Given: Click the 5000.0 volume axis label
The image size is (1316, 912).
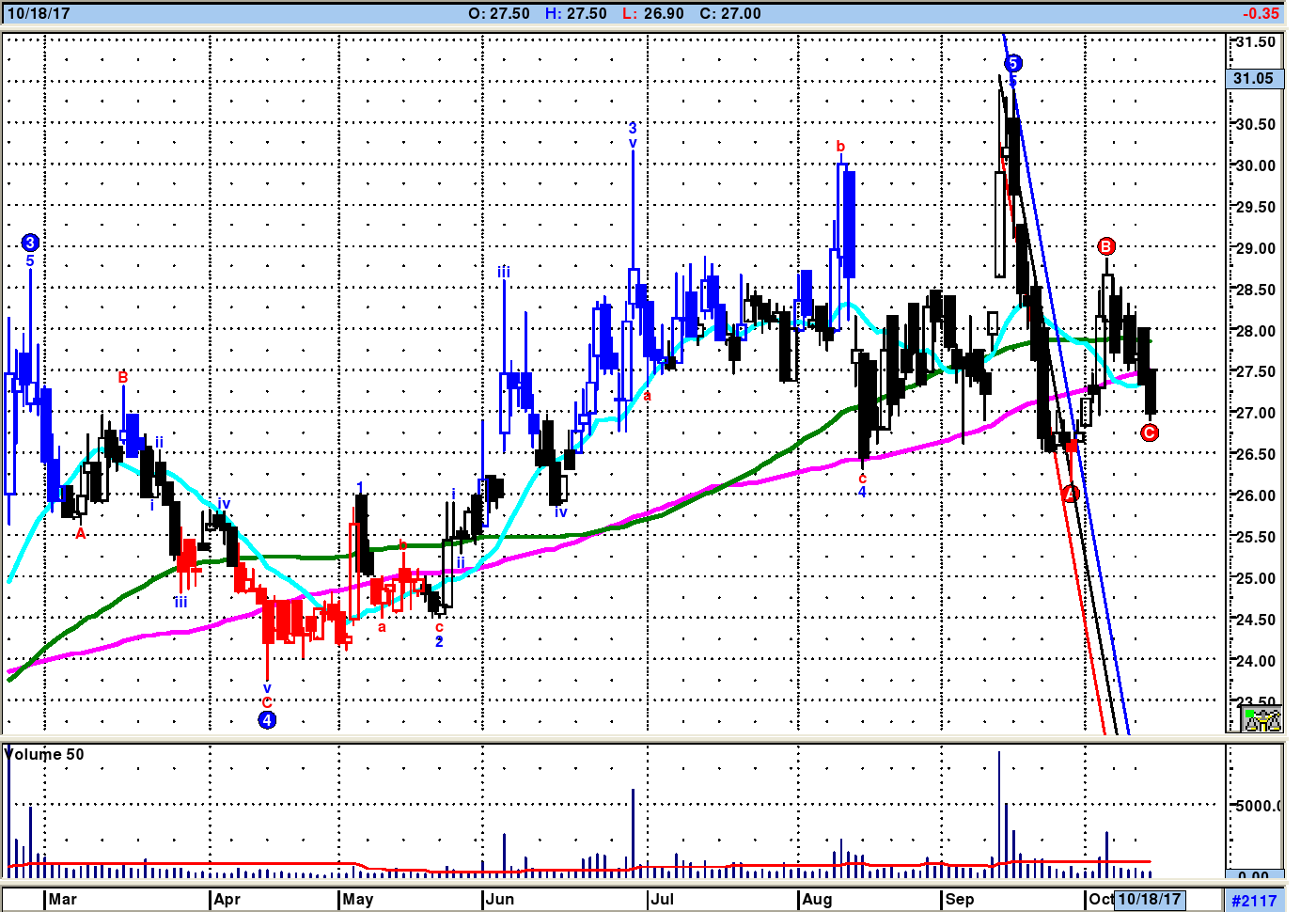Looking at the screenshot, I should tap(1258, 806).
